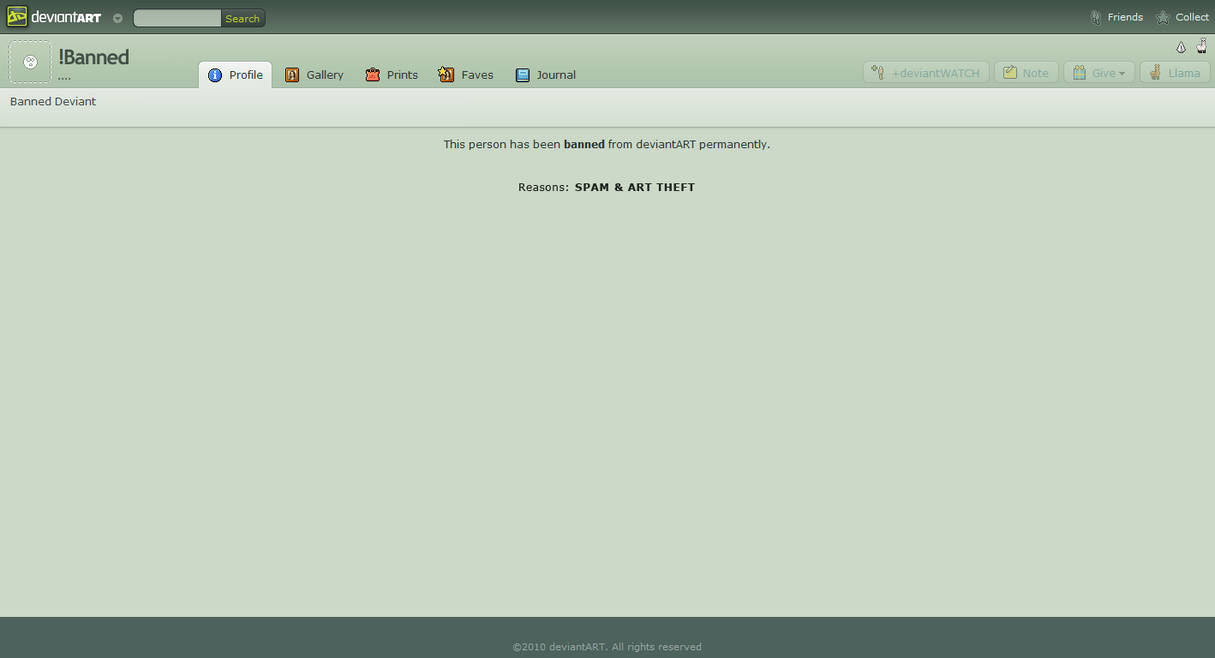1215x658 pixels.
Task: Click the Search button
Action: coord(243,18)
